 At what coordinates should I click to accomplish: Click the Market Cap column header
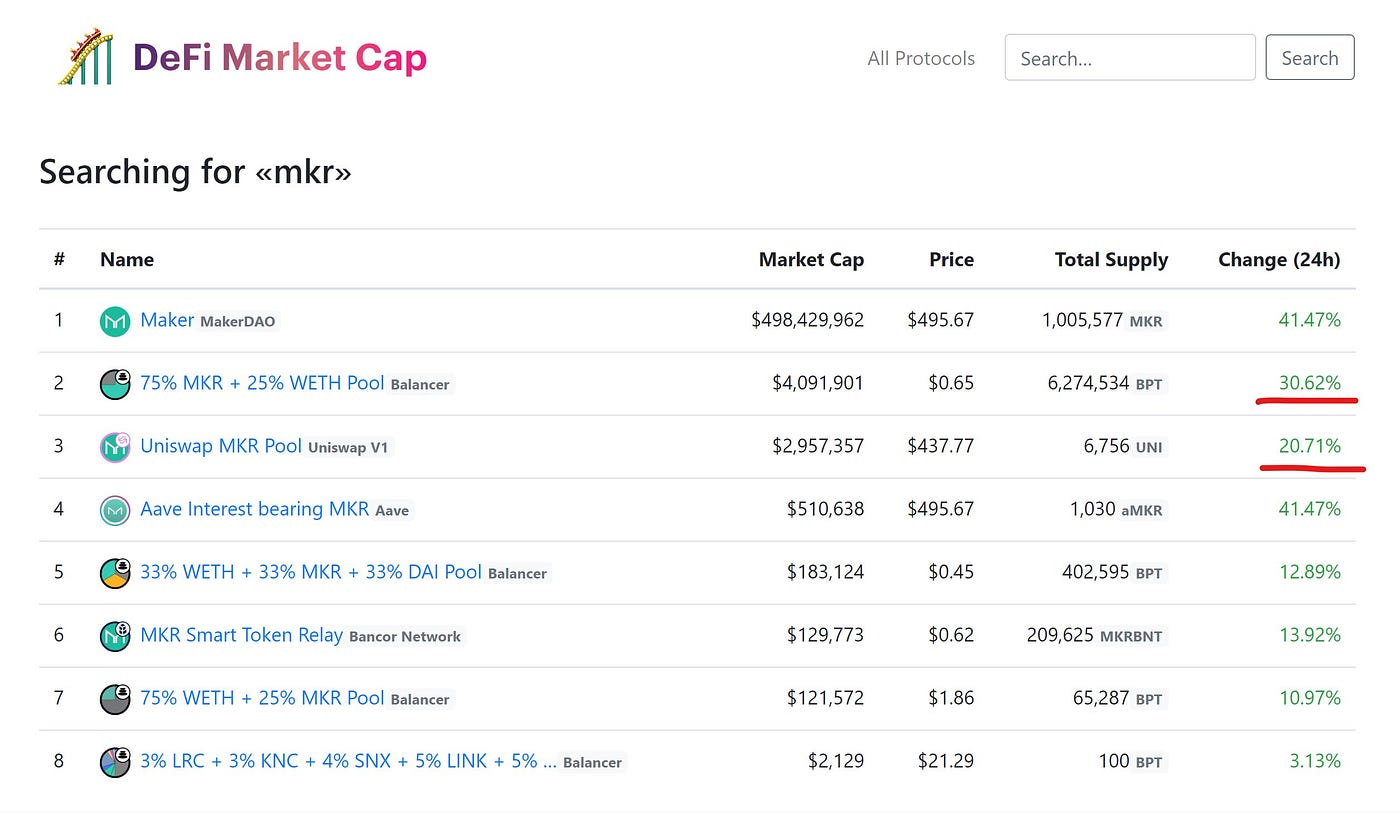811,260
